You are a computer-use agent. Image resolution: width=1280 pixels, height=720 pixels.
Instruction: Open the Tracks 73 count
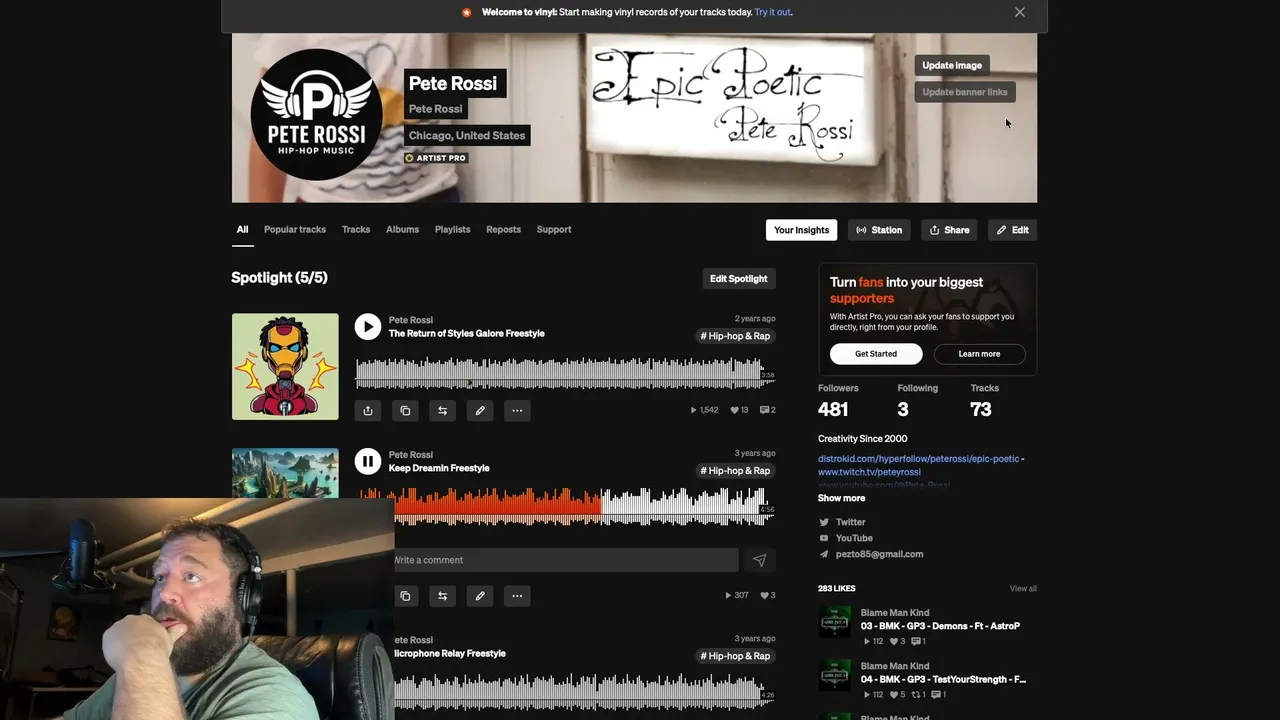(x=984, y=400)
